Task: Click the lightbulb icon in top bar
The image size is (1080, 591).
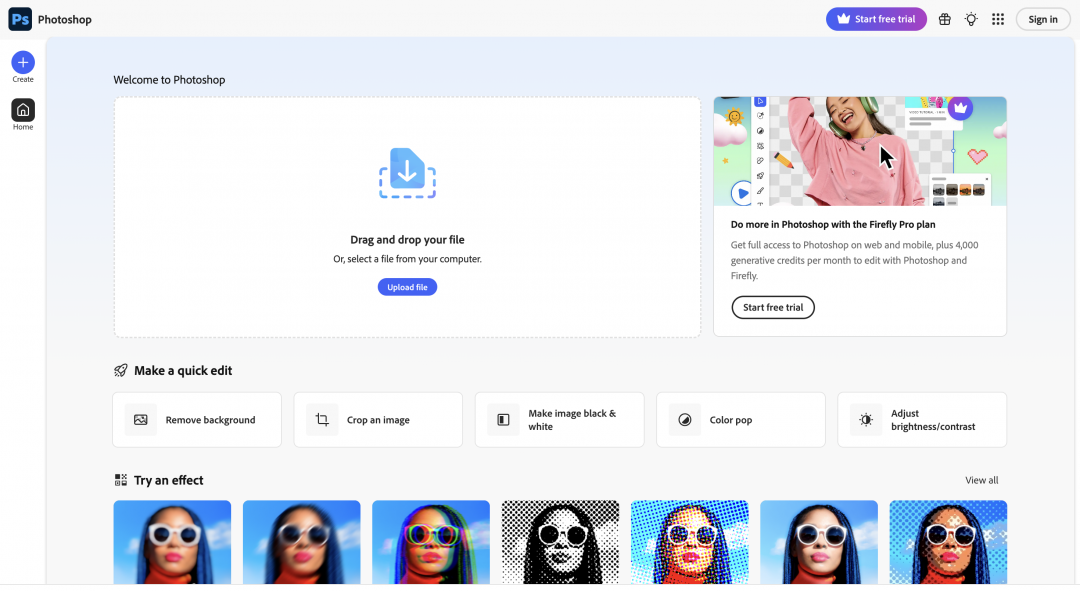Action: click(x=971, y=19)
